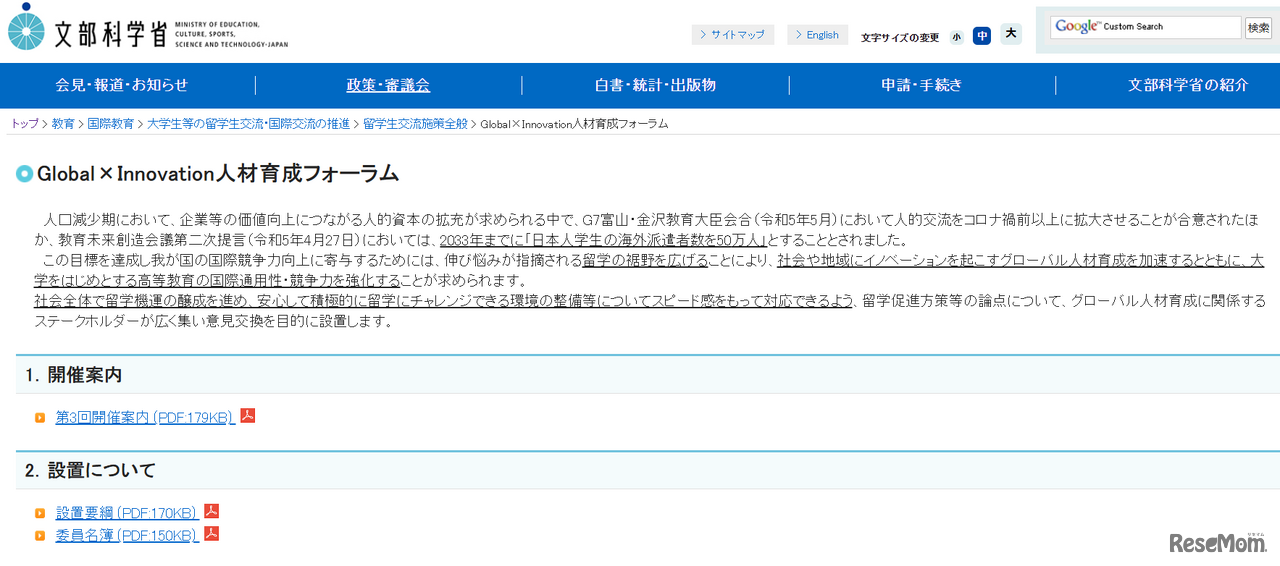The width and height of the screenshot is (1280, 566).
Task: Click orange bullet icon beside 設置要綱
Action: (40, 514)
